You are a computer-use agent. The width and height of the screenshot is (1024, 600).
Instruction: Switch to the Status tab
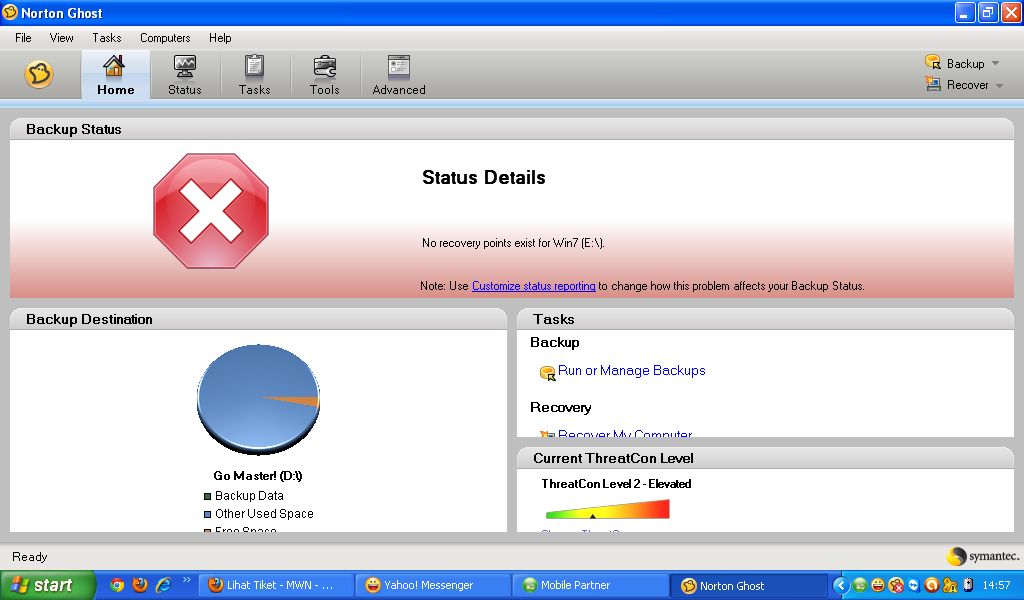click(x=185, y=75)
